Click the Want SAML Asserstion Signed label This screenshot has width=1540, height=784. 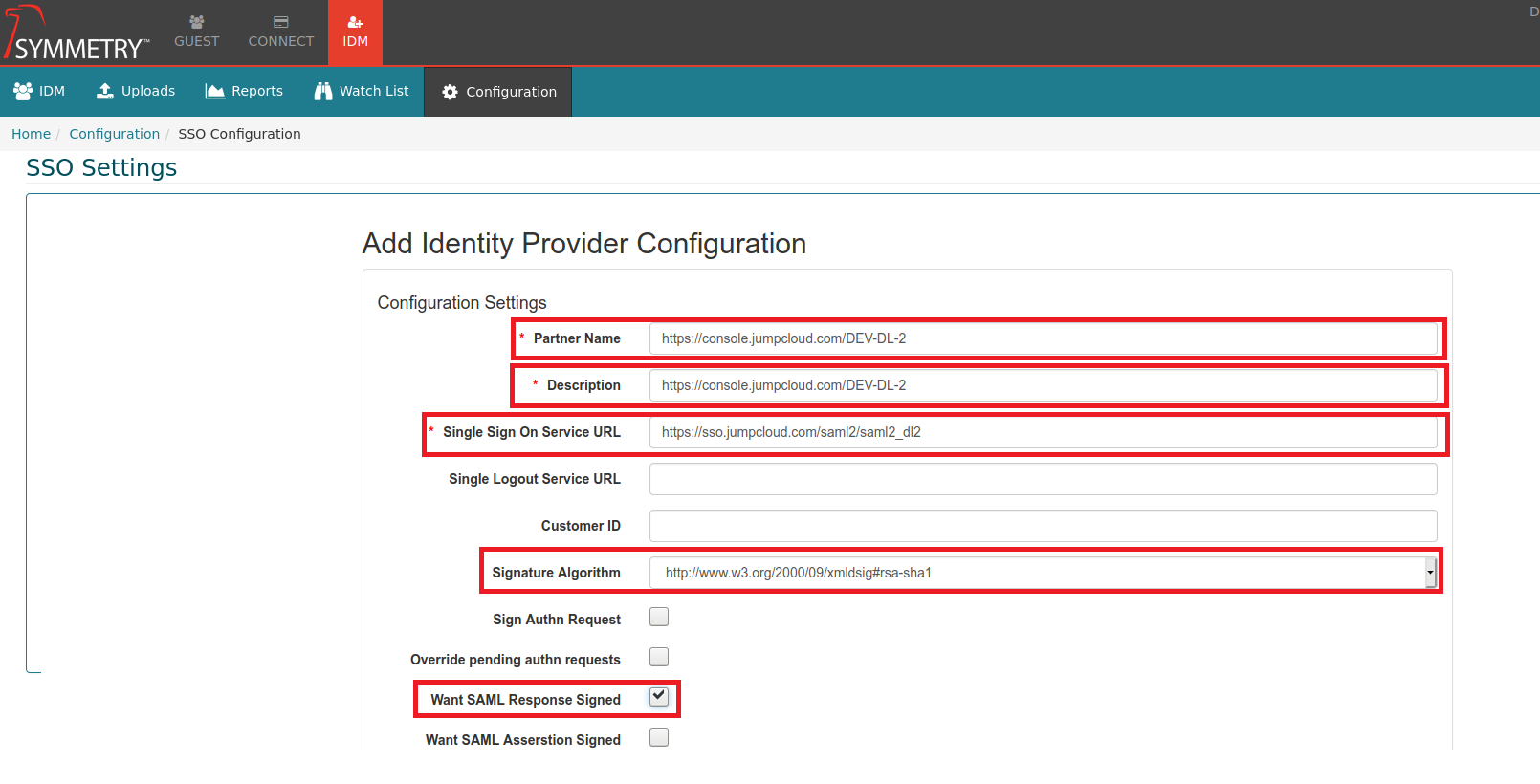coord(523,740)
